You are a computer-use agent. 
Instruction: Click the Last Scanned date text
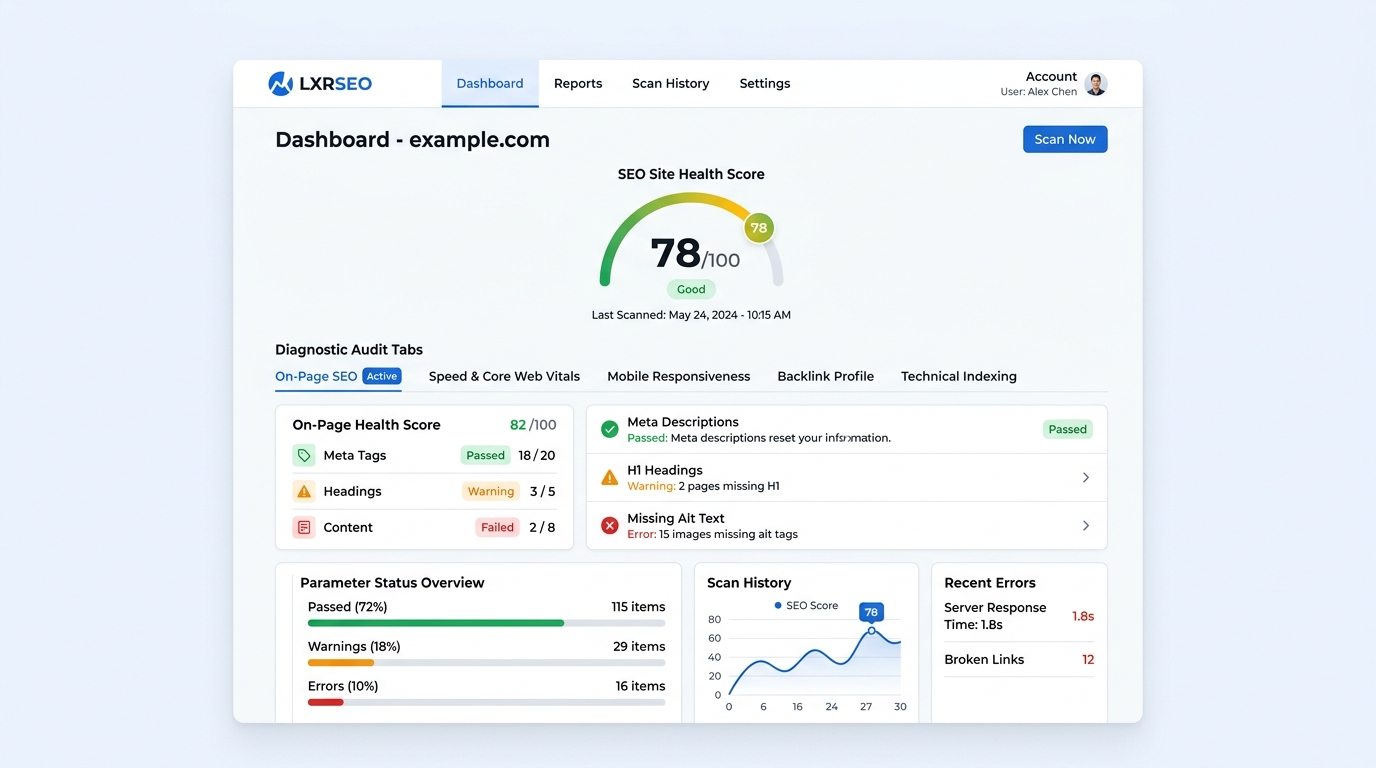(x=691, y=315)
